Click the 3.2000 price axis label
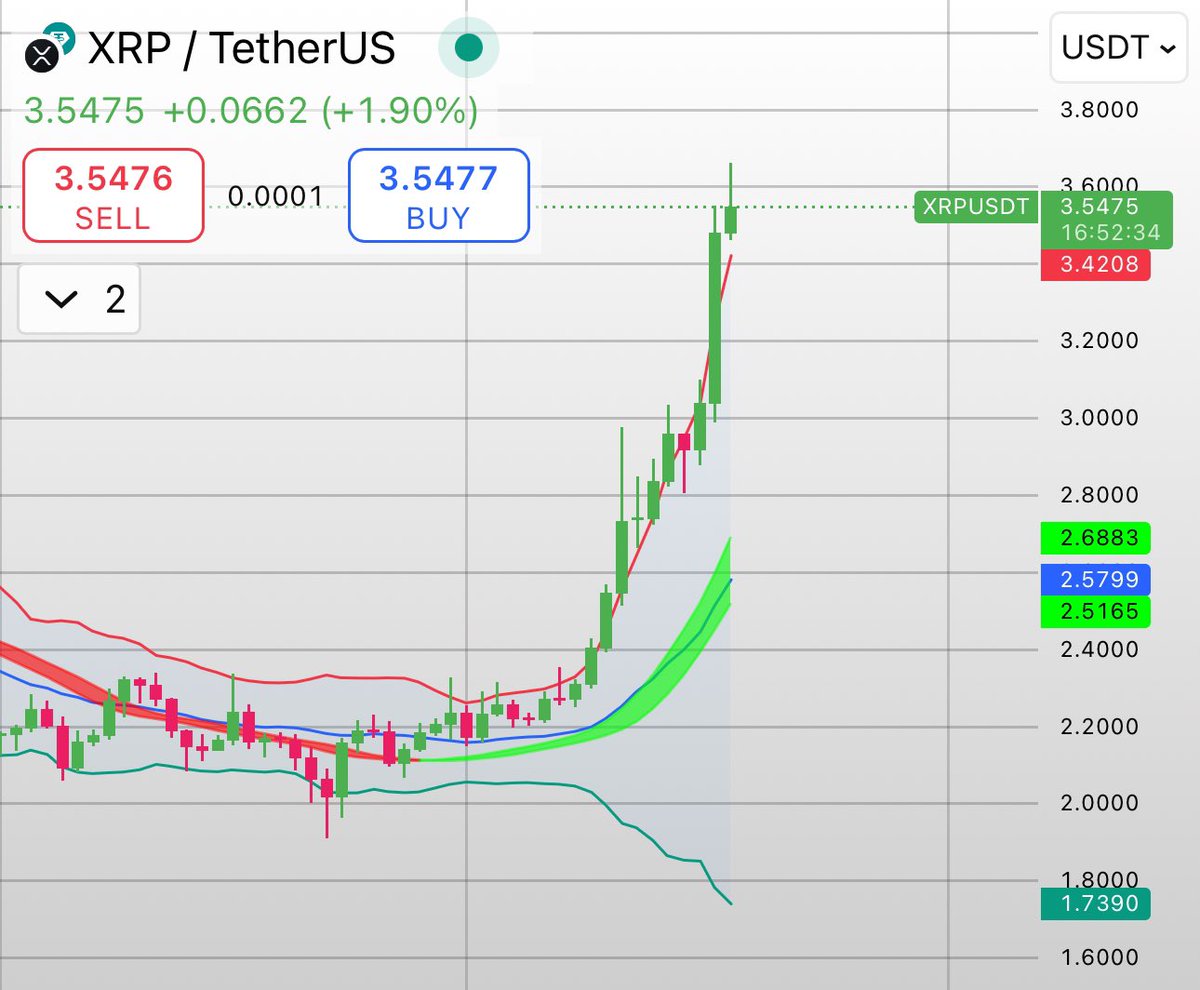 coord(1098,340)
